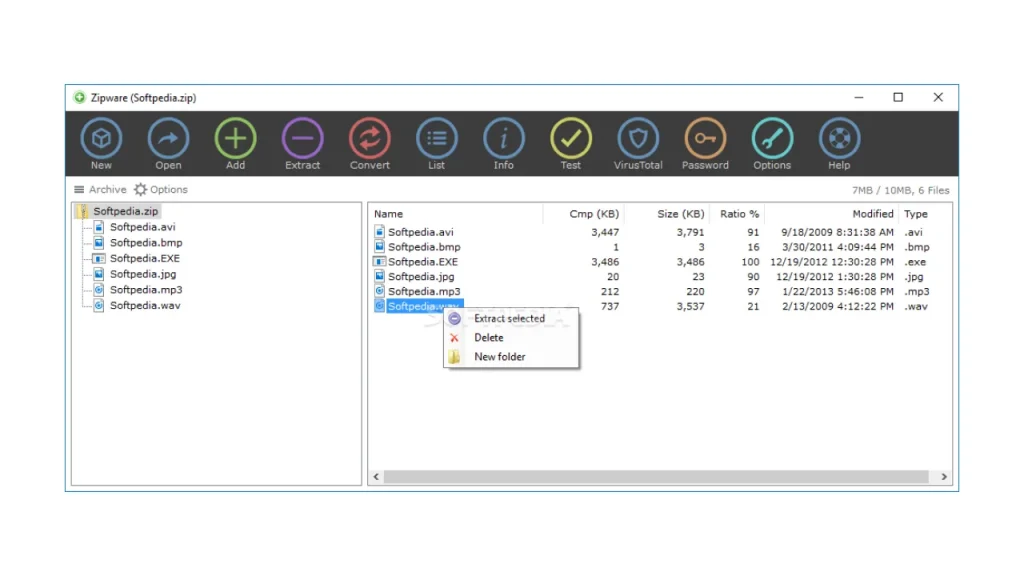Image resolution: width=1024 pixels, height=576 pixels.
Task: Select Softpedia.EXE row in file list
Action: pos(660,262)
